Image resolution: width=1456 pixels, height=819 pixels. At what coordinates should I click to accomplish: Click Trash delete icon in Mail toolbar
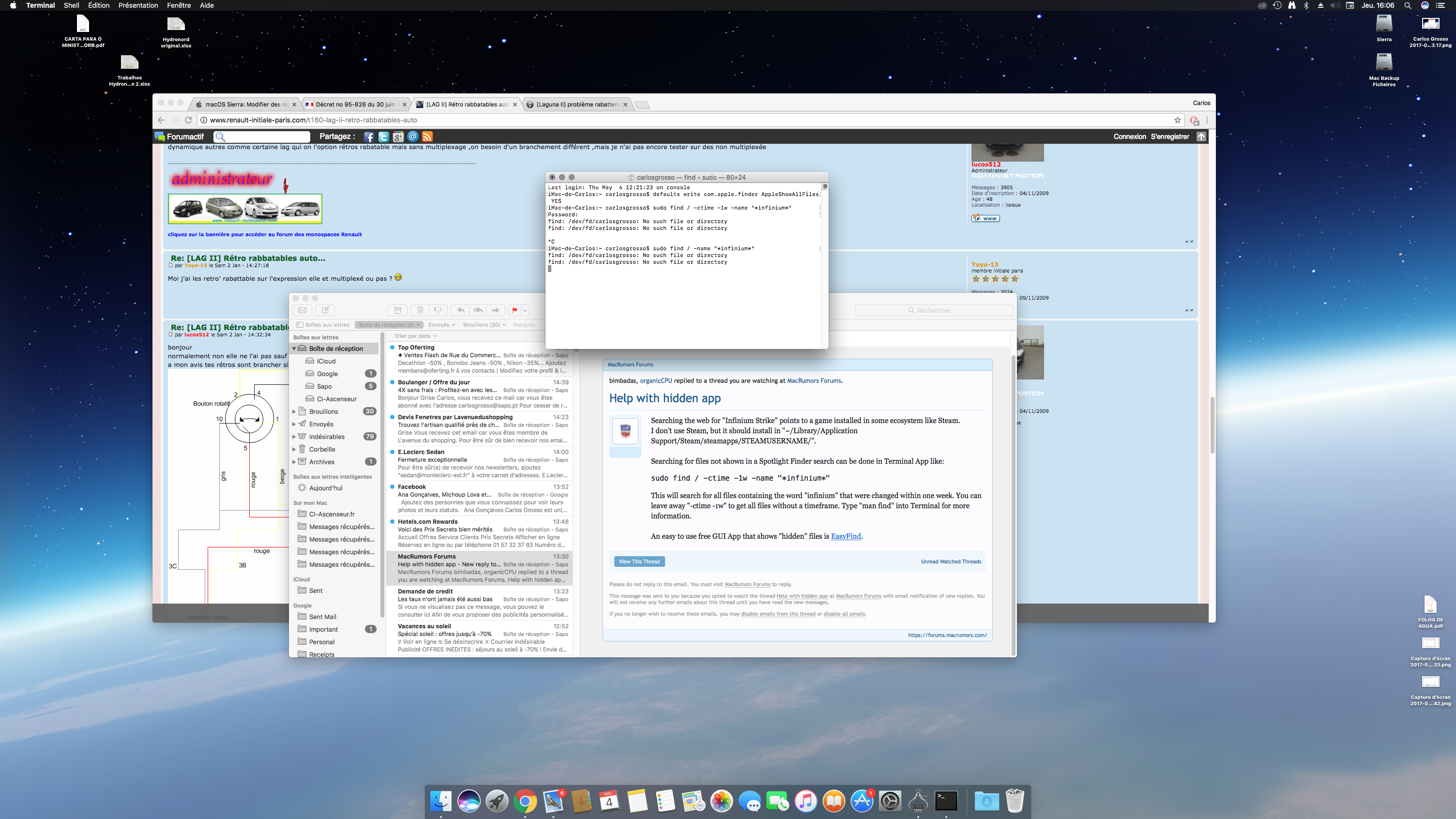pyautogui.click(x=420, y=310)
